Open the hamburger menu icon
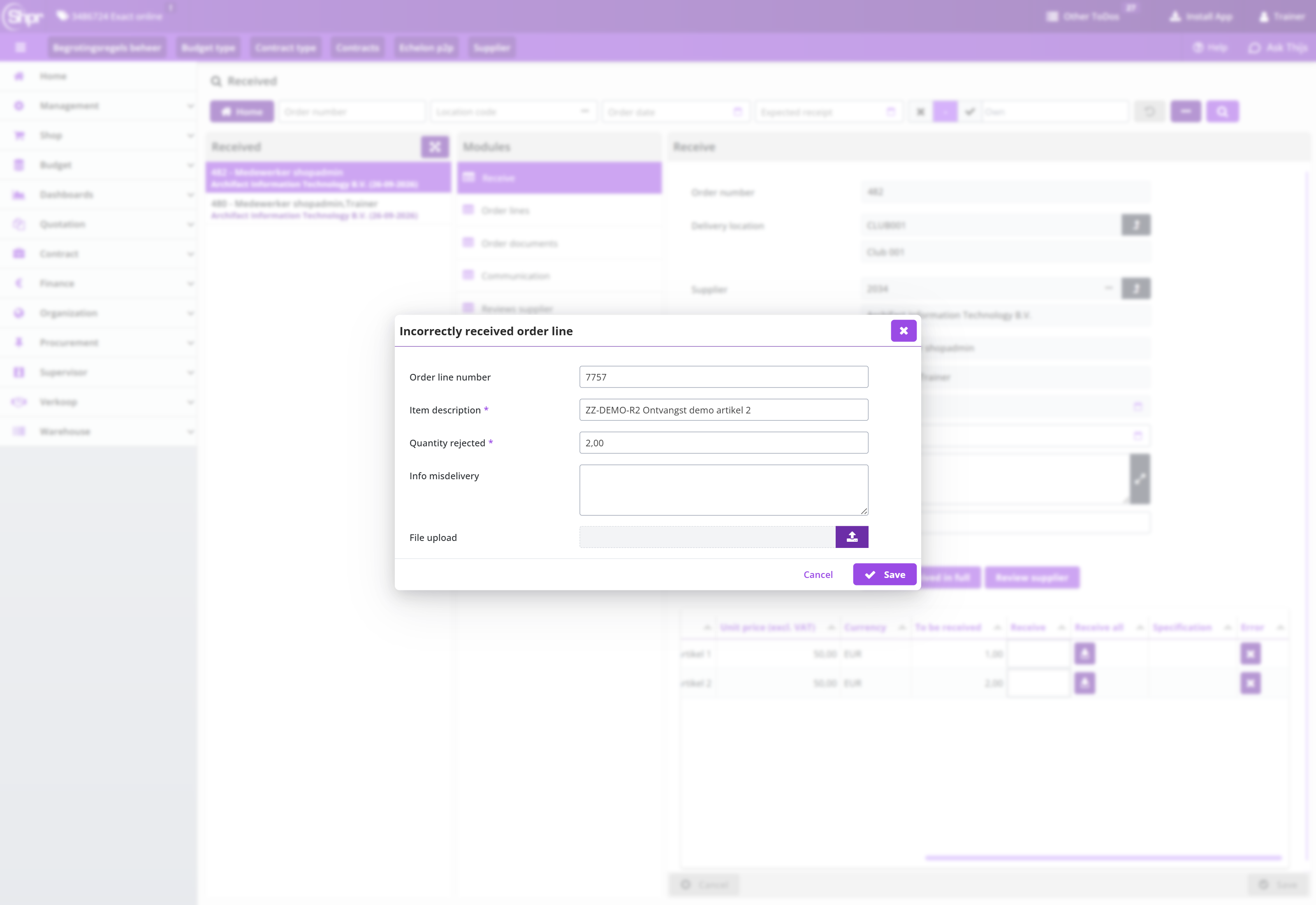The image size is (1316, 905). [21, 48]
